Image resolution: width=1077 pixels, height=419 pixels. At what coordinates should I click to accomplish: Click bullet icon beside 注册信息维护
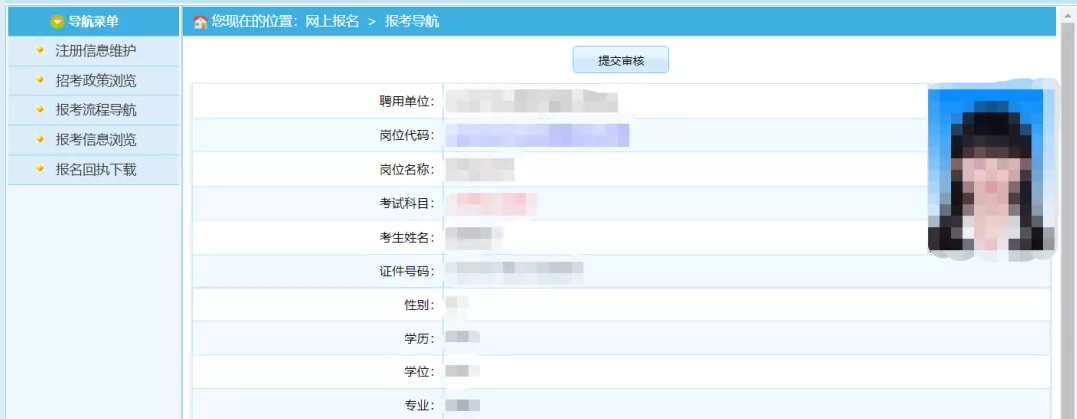click(x=40, y=50)
